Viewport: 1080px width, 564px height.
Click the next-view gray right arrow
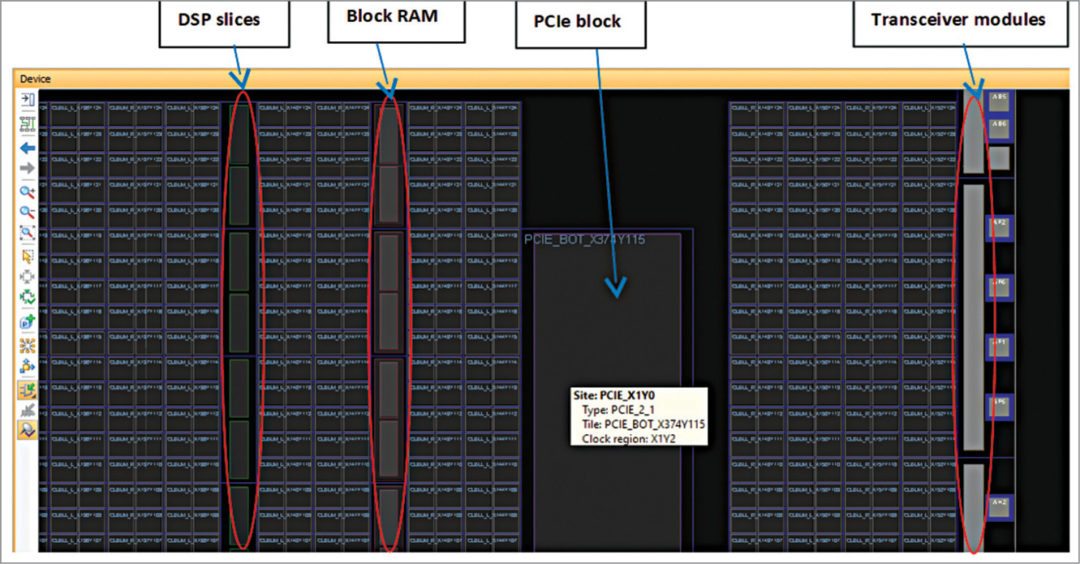[x=27, y=168]
